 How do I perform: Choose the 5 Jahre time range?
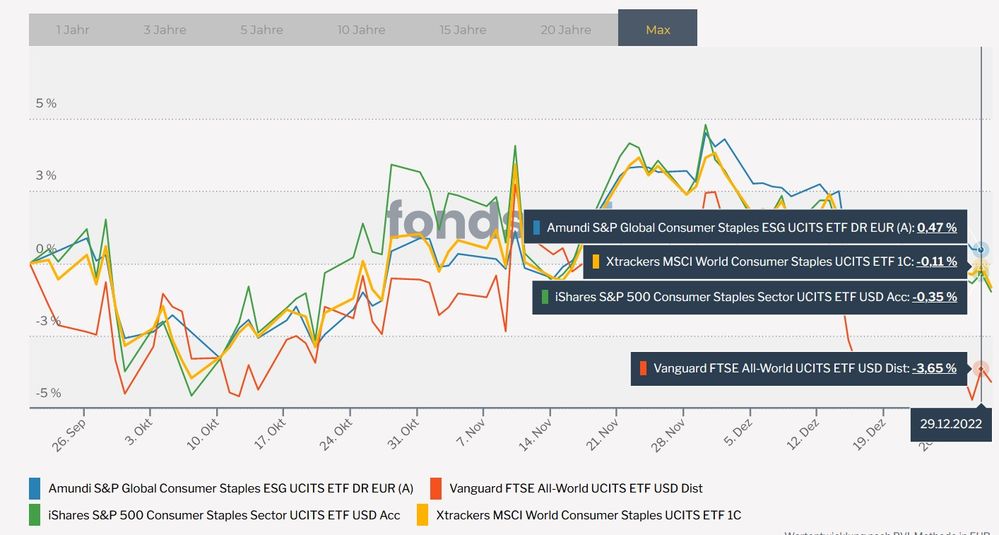coord(261,30)
